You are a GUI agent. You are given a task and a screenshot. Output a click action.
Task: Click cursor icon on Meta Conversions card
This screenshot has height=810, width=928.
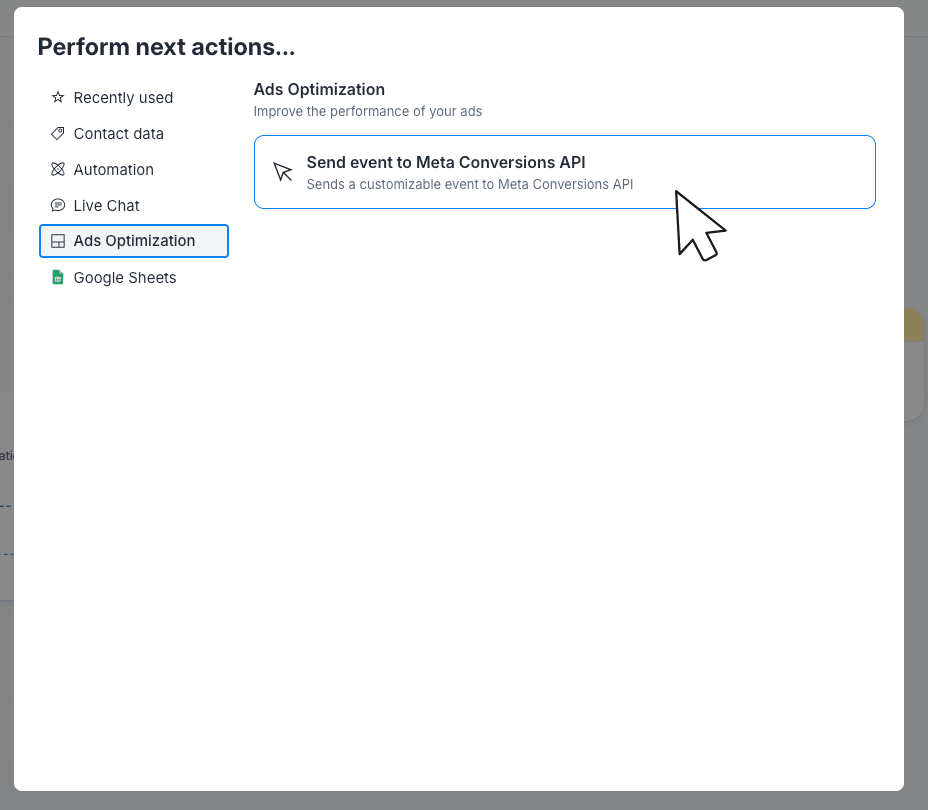coord(283,172)
